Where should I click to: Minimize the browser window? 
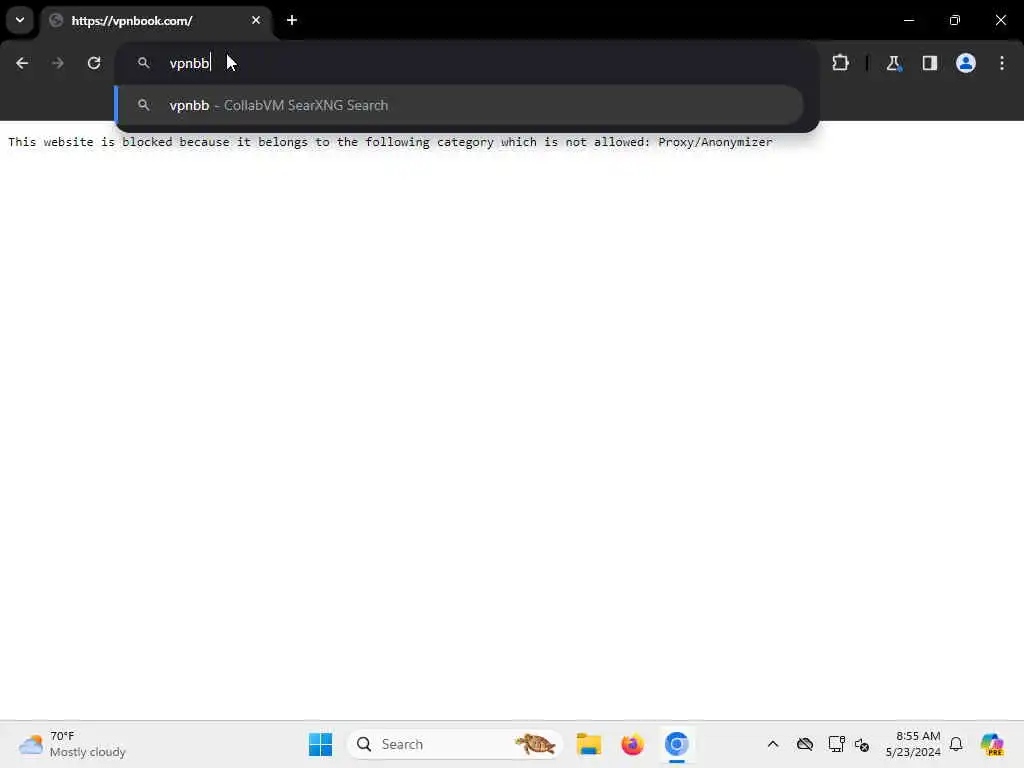tap(908, 20)
